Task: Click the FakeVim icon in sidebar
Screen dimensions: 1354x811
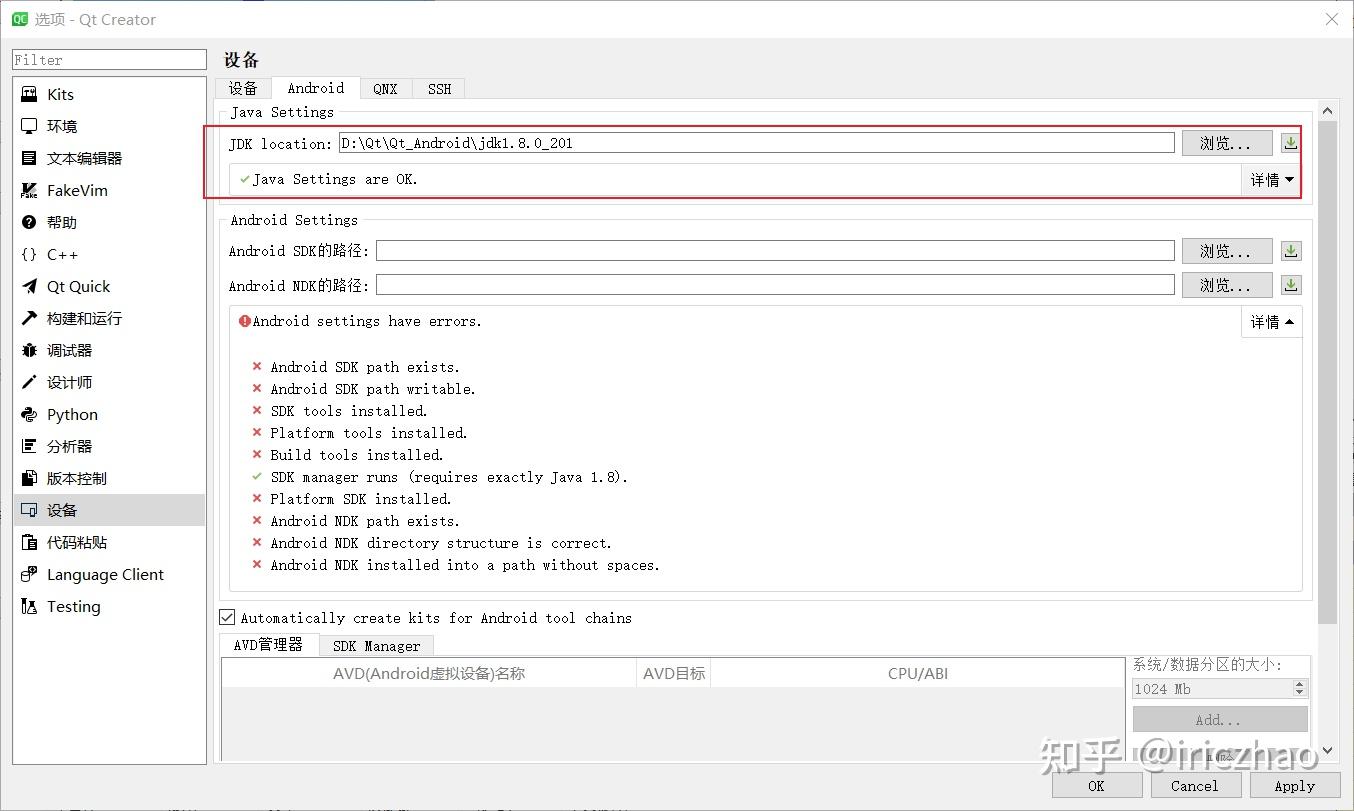Action: click(29, 190)
